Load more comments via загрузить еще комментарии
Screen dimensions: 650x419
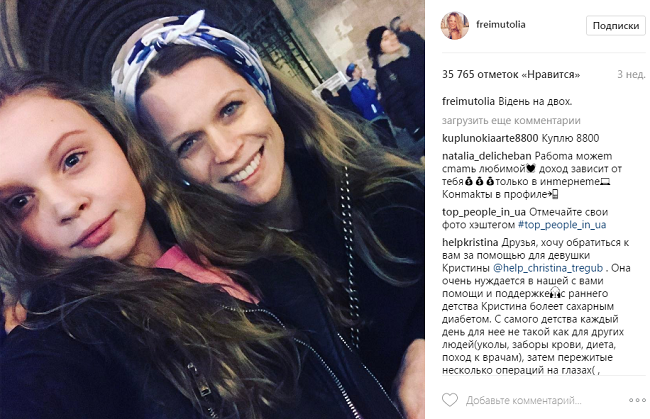point(511,121)
